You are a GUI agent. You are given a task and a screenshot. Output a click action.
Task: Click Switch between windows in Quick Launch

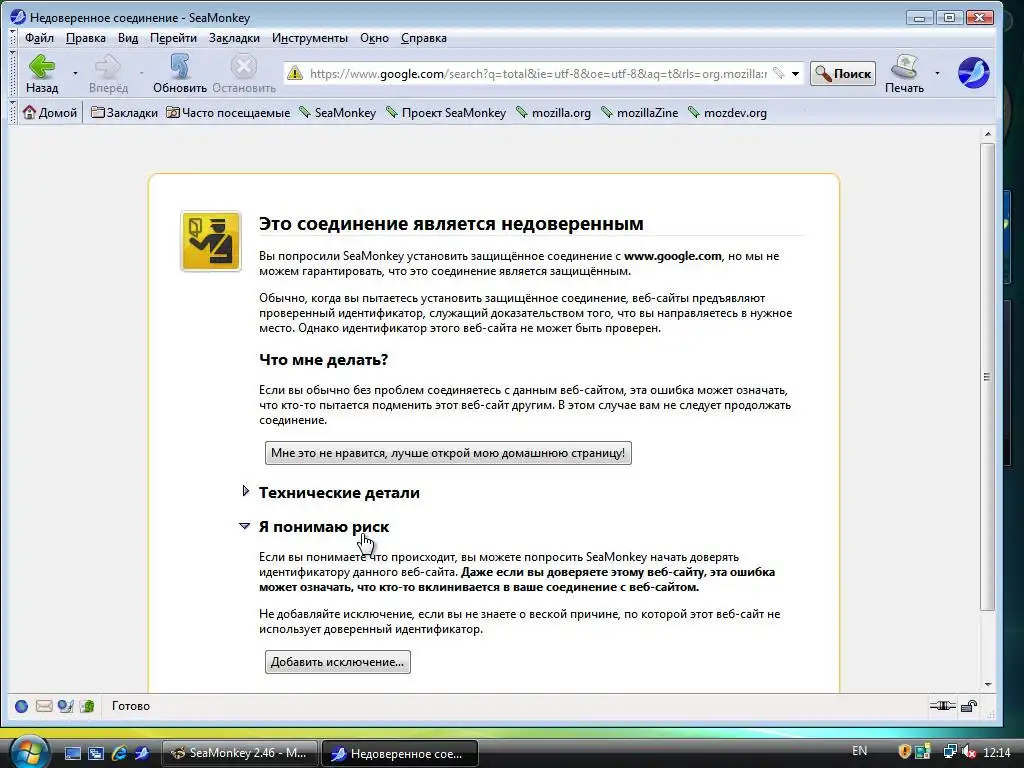pos(95,753)
